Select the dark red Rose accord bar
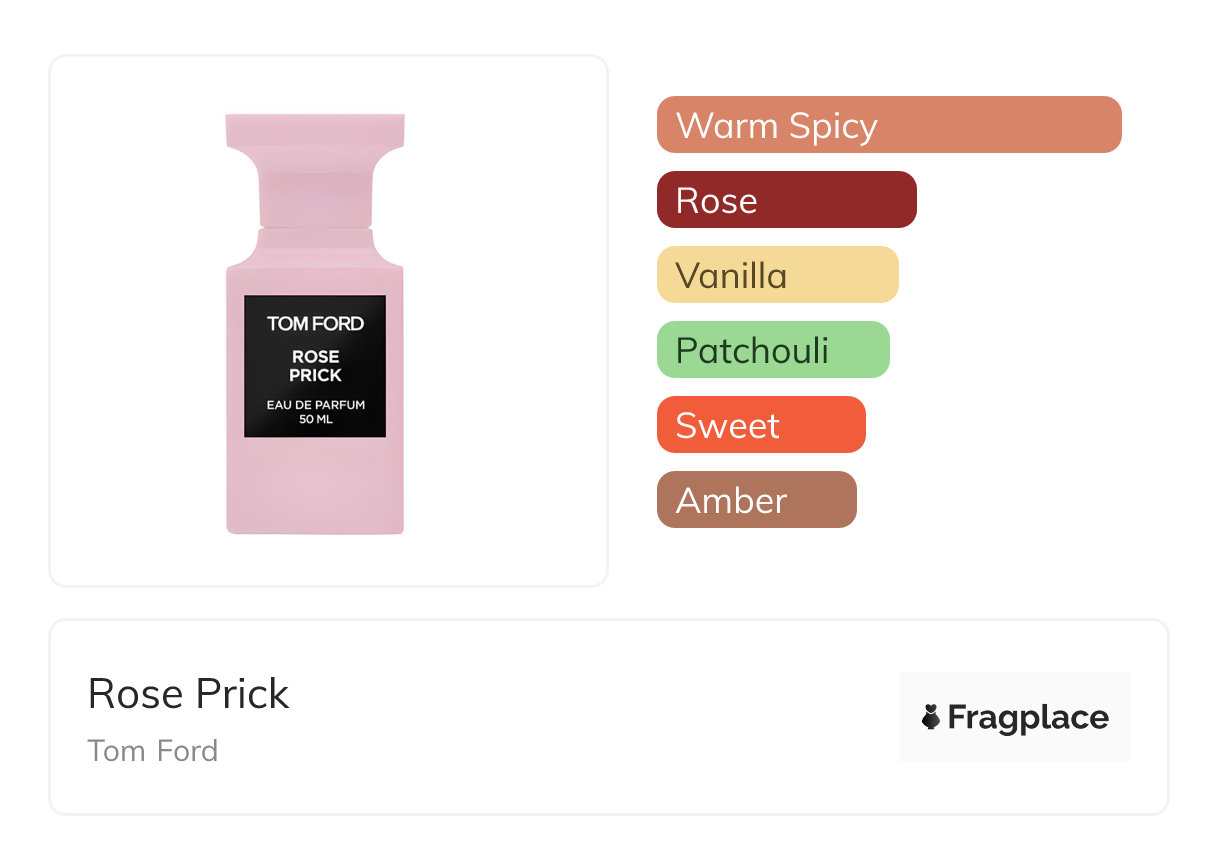The height and width of the screenshot is (864, 1218). click(786, 200)
